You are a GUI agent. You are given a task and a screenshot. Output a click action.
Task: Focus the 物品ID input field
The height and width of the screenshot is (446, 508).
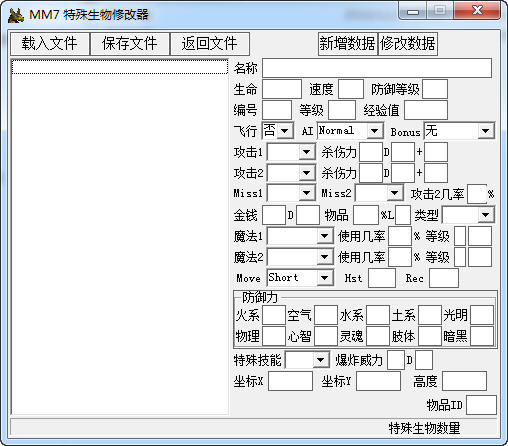pos(481,405)
